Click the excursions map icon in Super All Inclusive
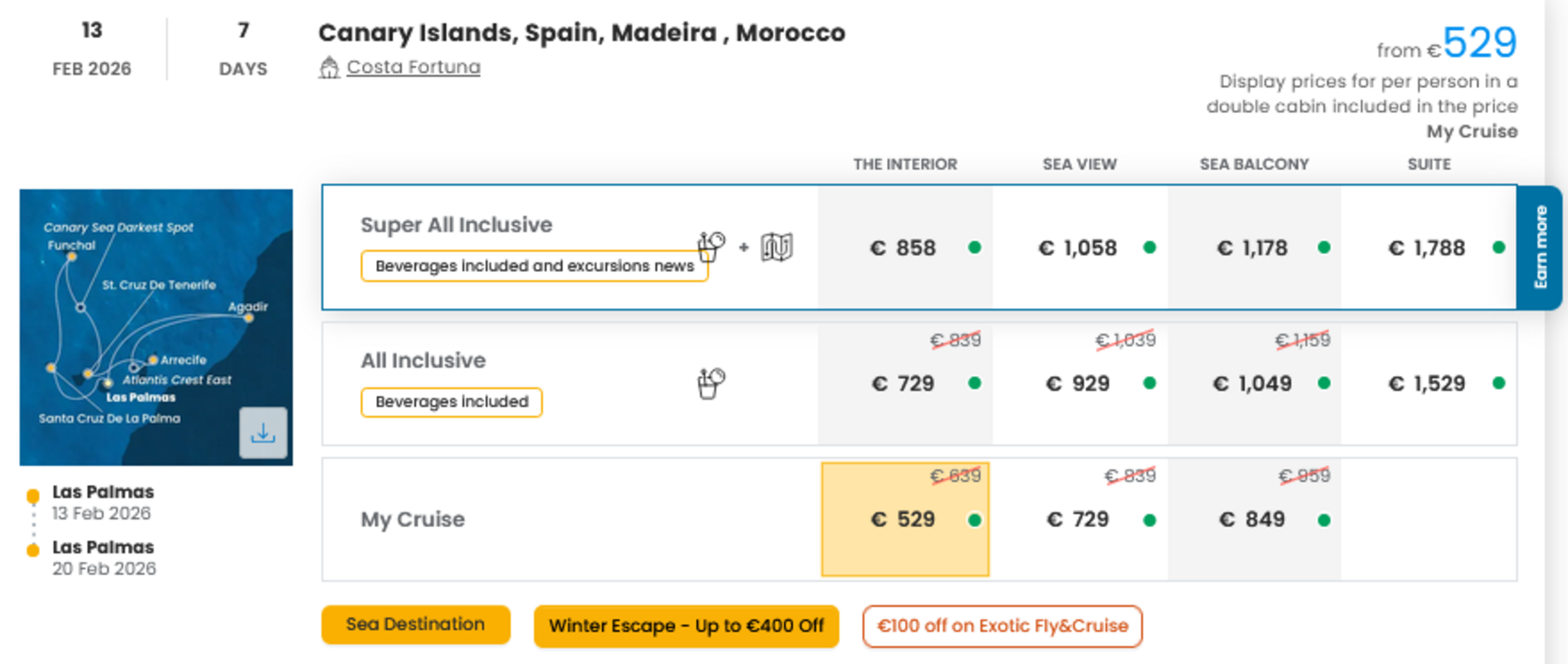Viewport: 1568px width, 664px height. click(x=777, y=247)
